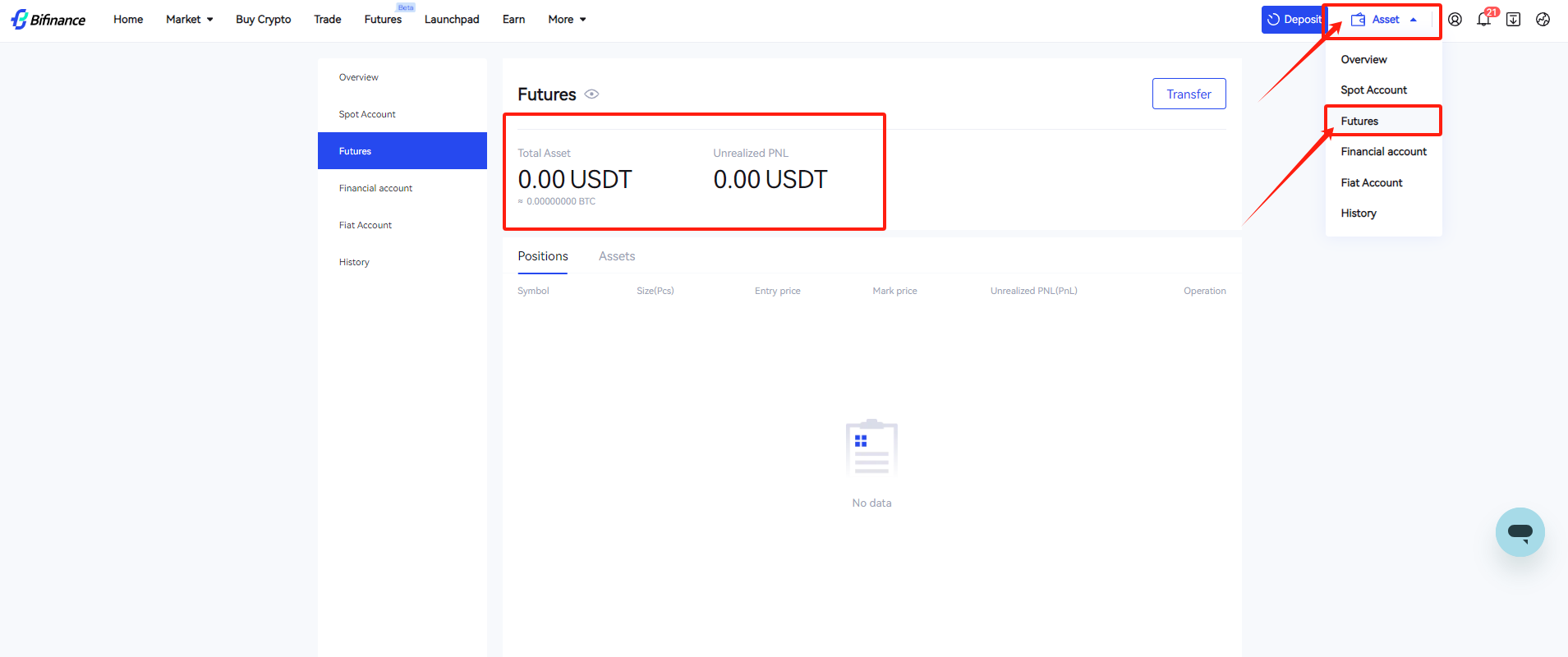This screenshot has height=657, width=1568.
Task: Open Launchpad in the top navigation
Action: [x=452, y=20]
